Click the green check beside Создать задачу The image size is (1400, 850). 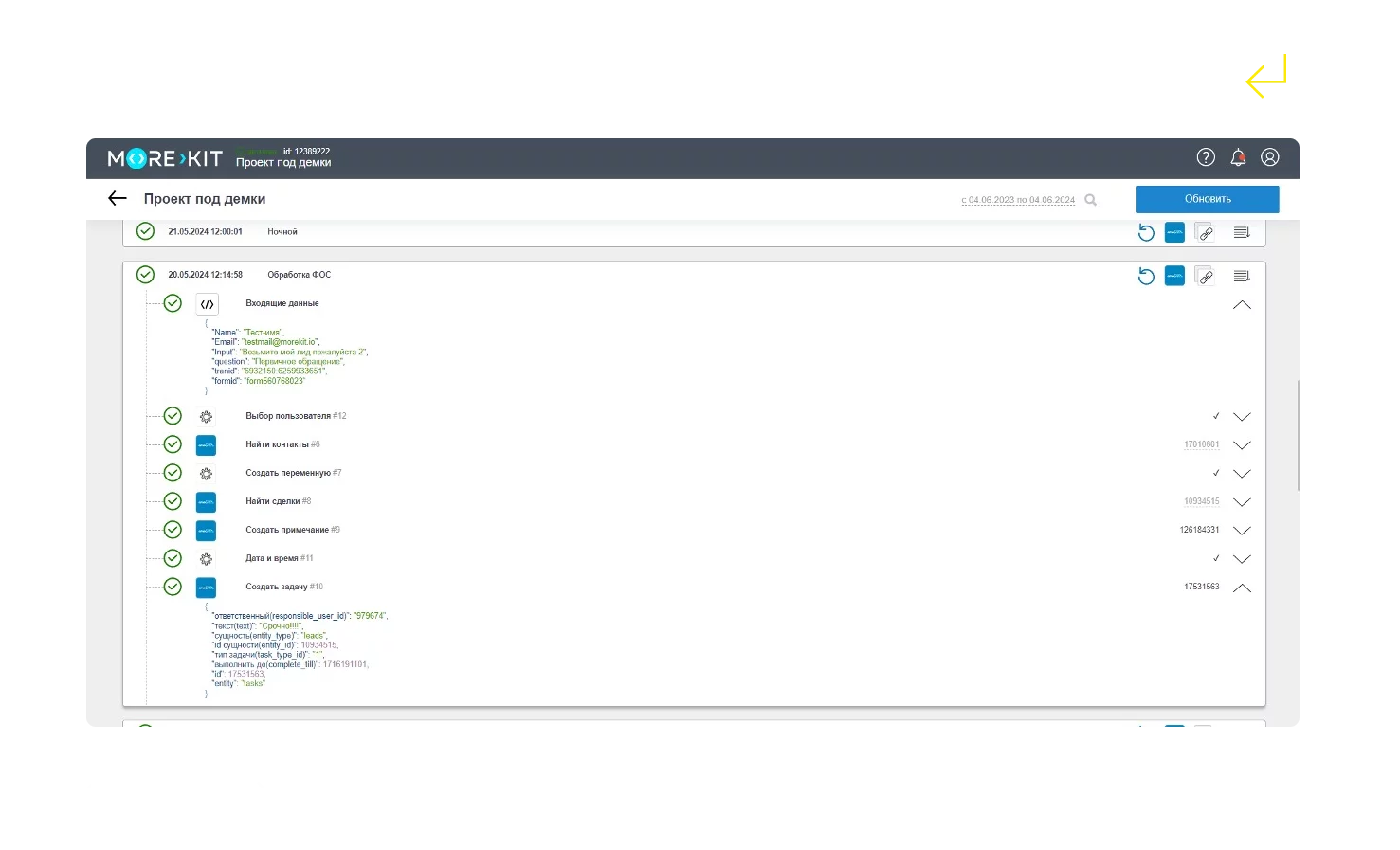173,587
